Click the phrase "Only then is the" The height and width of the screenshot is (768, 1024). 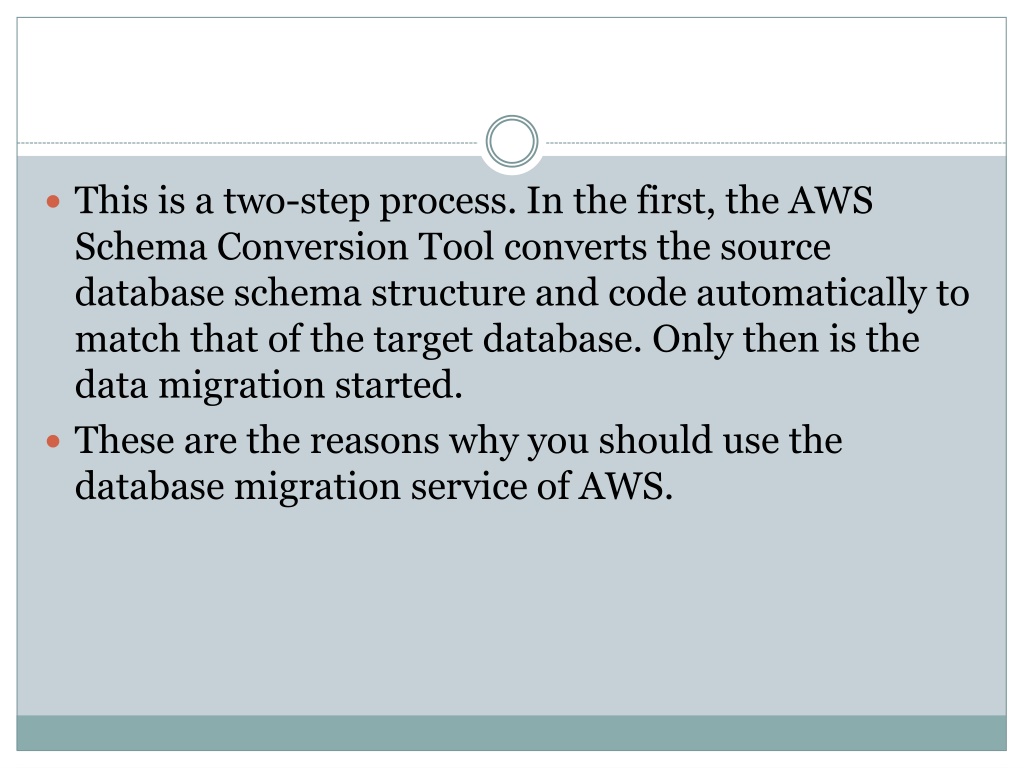(x=786, y=340)
